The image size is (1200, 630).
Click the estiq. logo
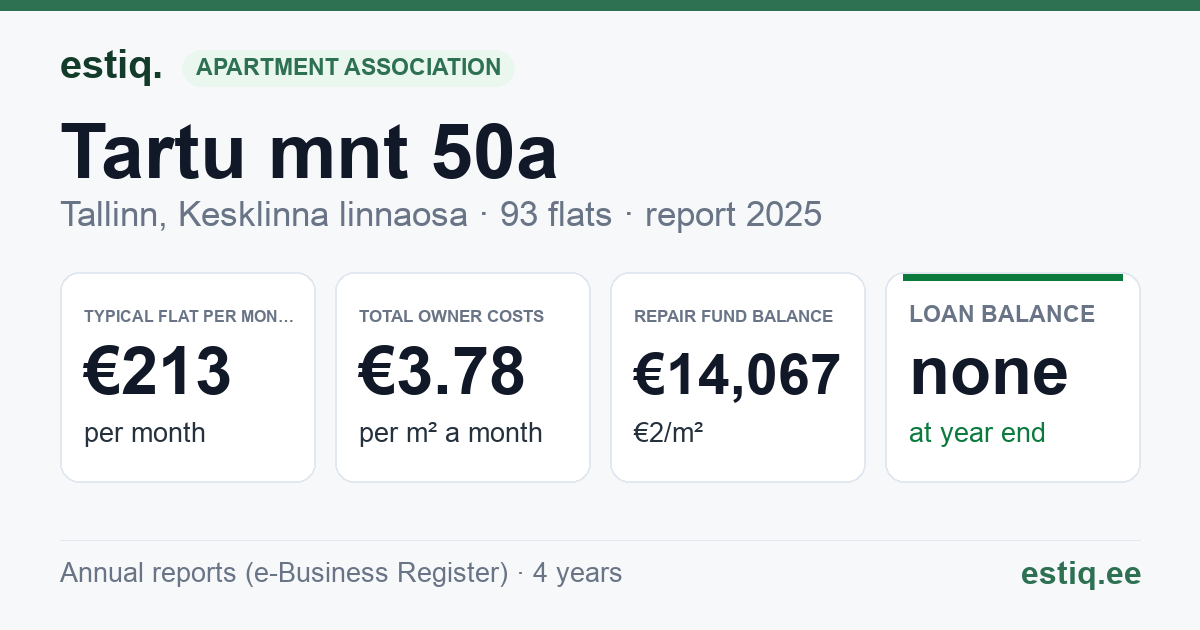[111, 66]
